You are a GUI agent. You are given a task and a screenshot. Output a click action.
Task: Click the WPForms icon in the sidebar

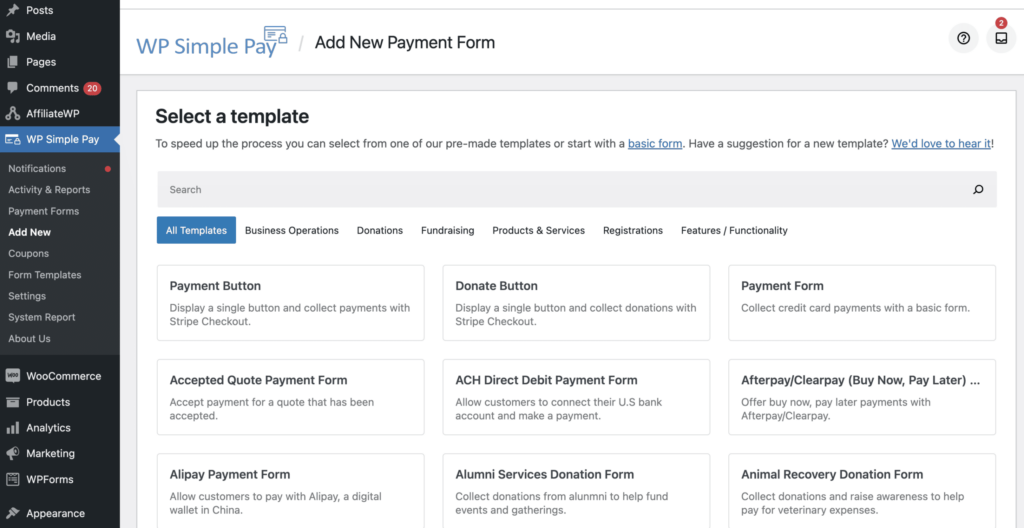tap(12, 480)
